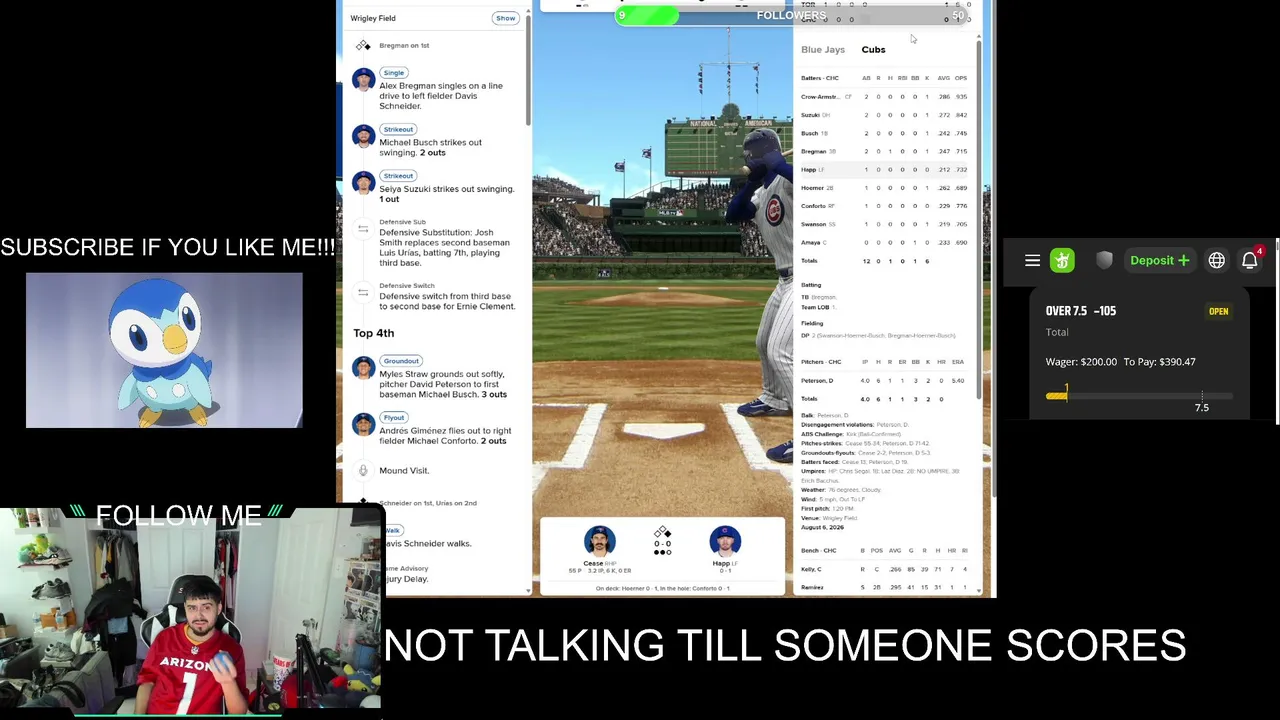Click the OPEN bet status badge

point(1218,311)
